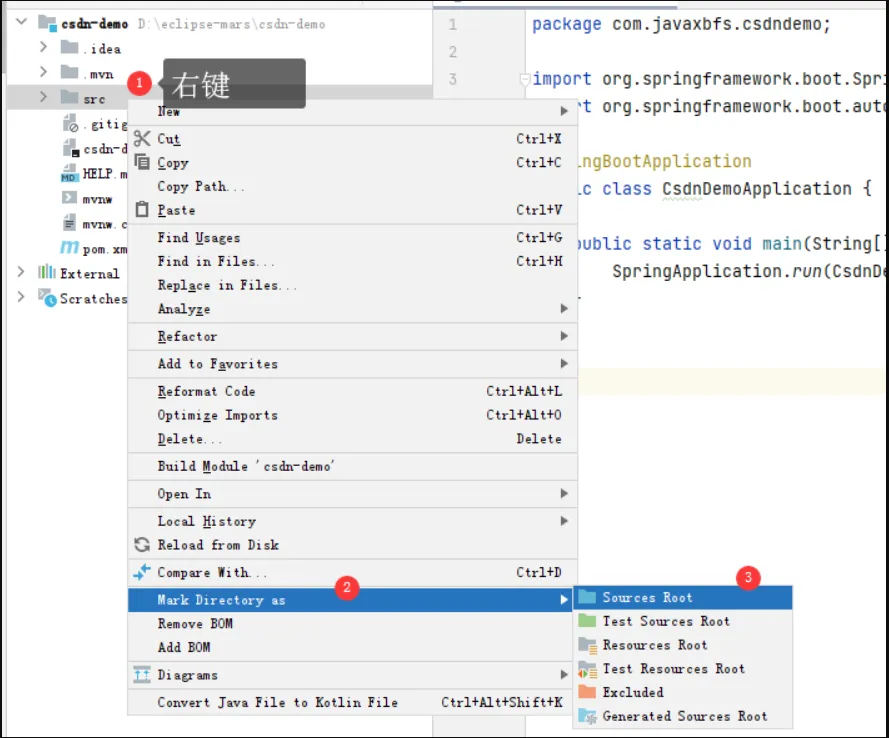Expand Scratches node in project tree

(21, 297)
